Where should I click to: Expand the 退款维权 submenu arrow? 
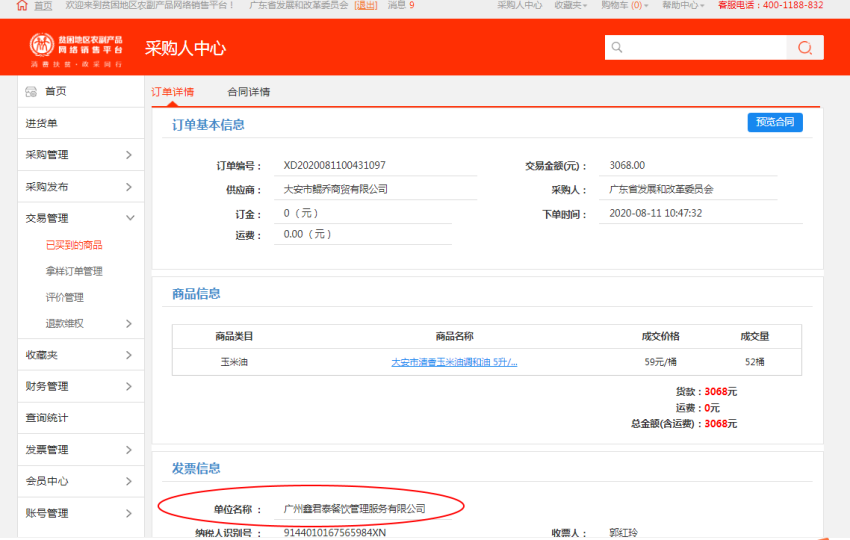129,323
